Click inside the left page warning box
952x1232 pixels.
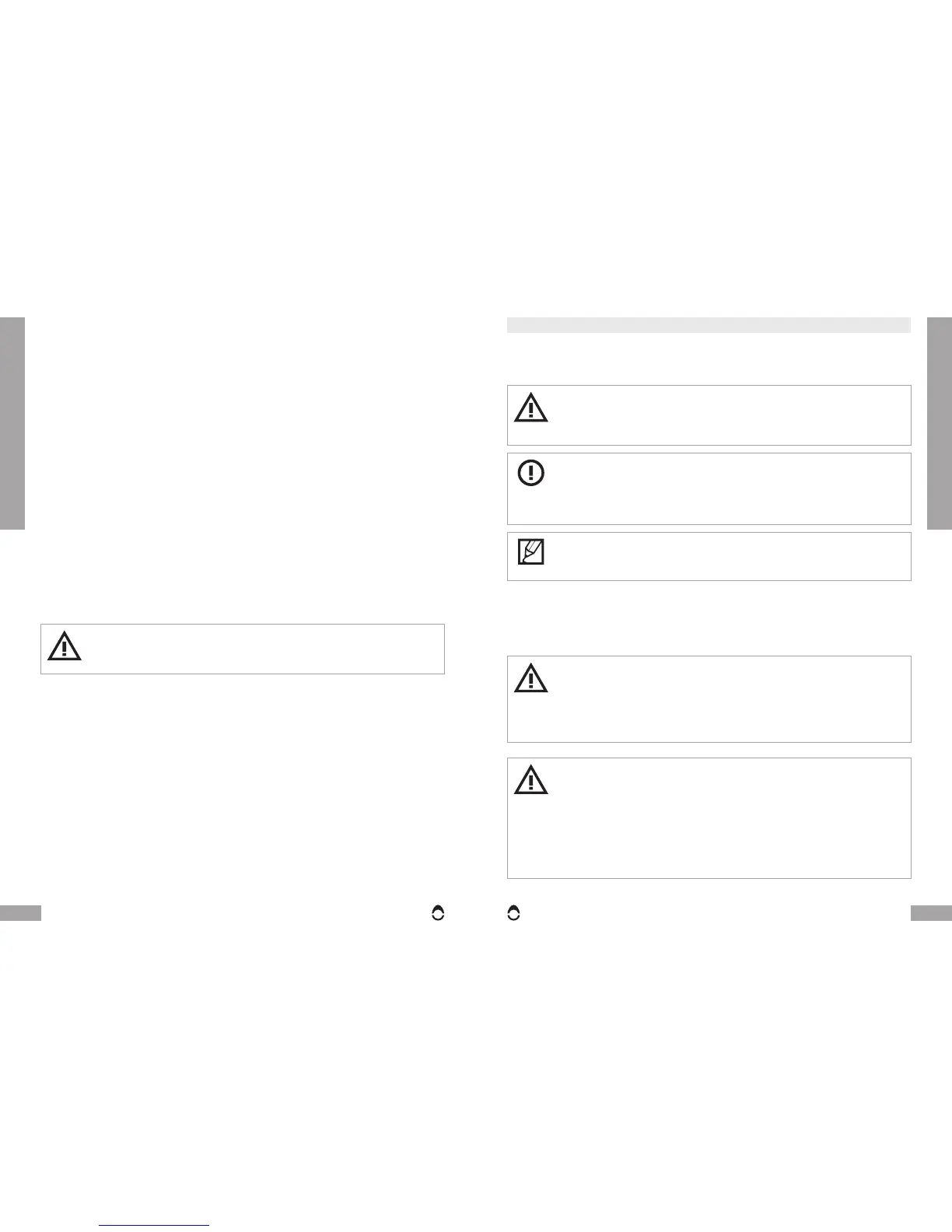[257, 649]
